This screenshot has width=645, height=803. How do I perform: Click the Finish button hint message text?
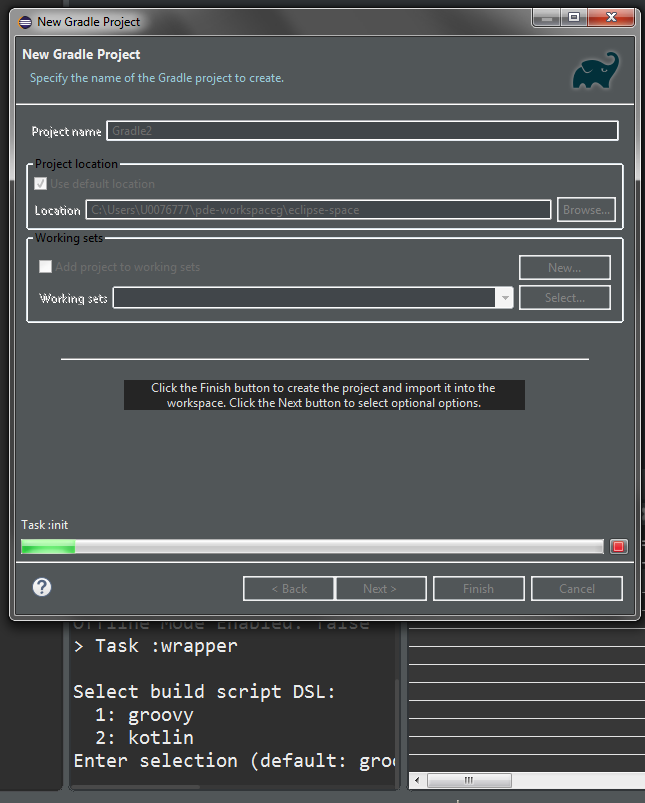(324, 395)
